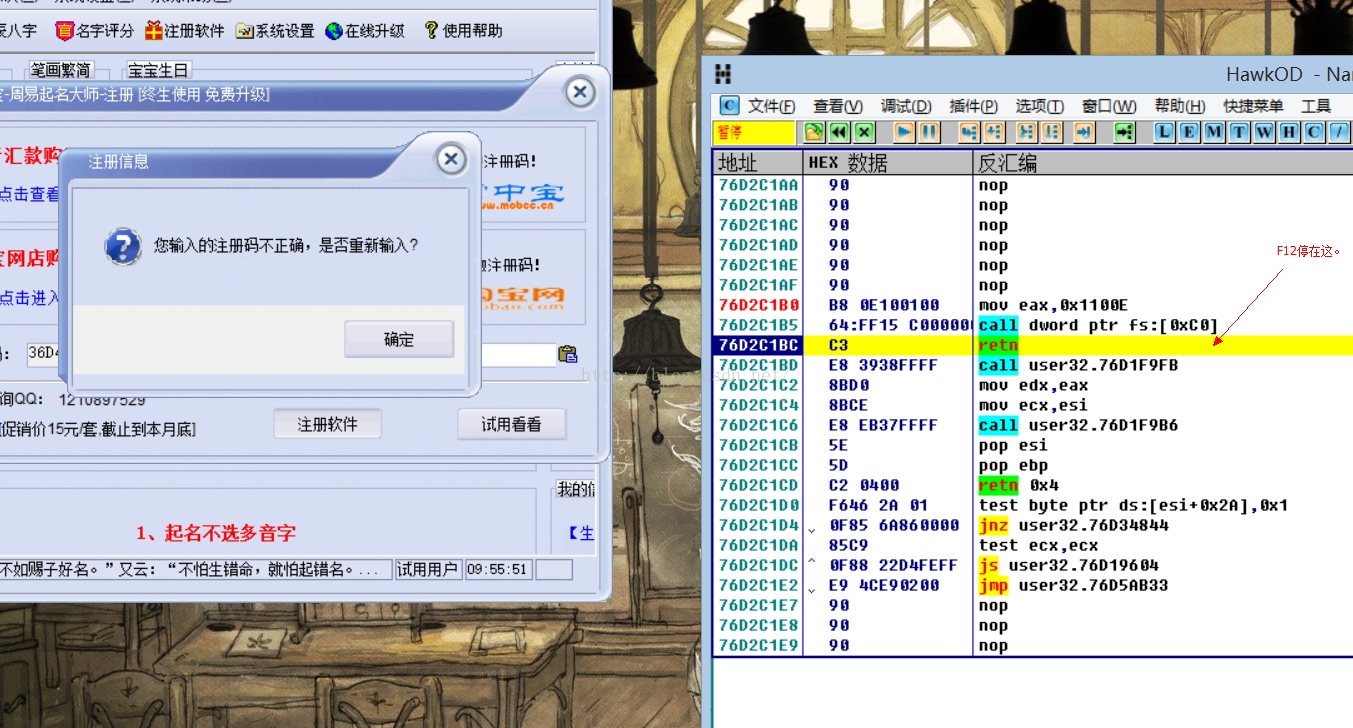Screen dimensions: 1353x728
Task: Open the 插件(P) plugins menu
Action: (x=973, y=106)
